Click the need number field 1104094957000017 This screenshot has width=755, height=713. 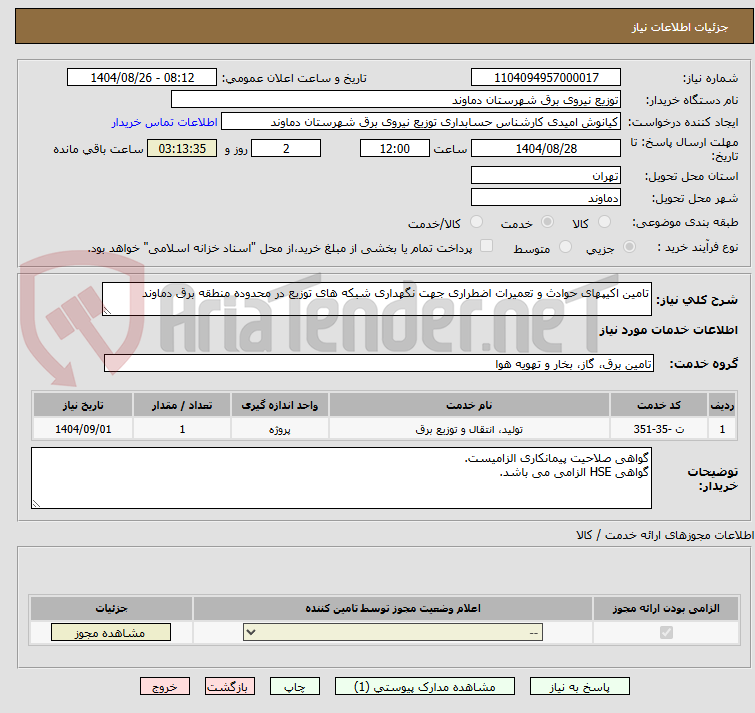[546, 78]
